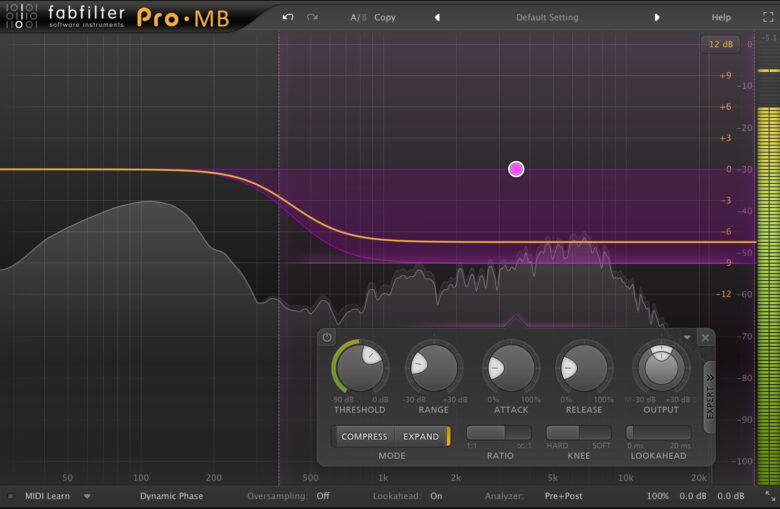This screenshot has width=780, height=509.
Task: Click the Copy button beside A/B
Action: (x=385, y=17)
